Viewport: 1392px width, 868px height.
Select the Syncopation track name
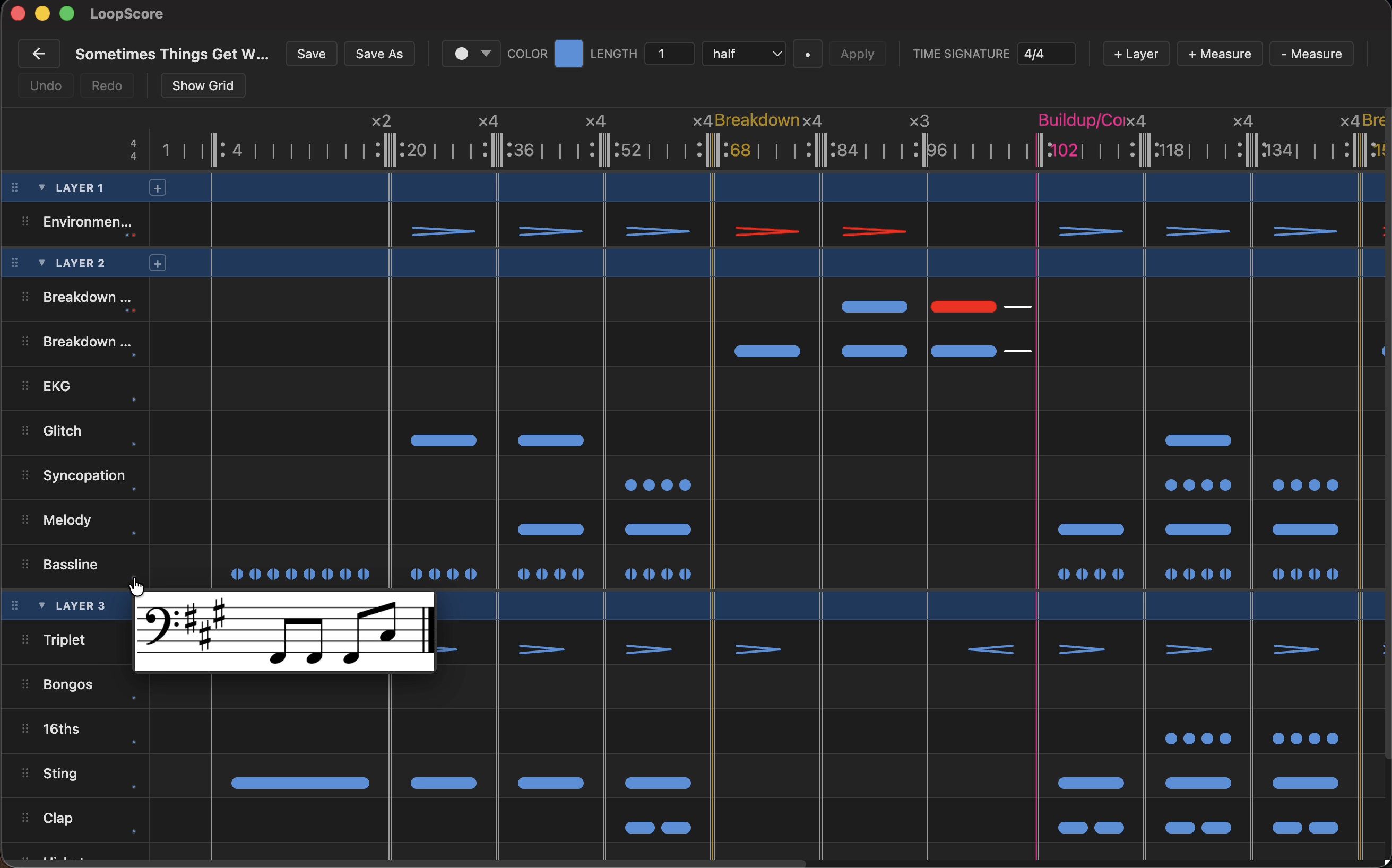(x=84, y=475)
